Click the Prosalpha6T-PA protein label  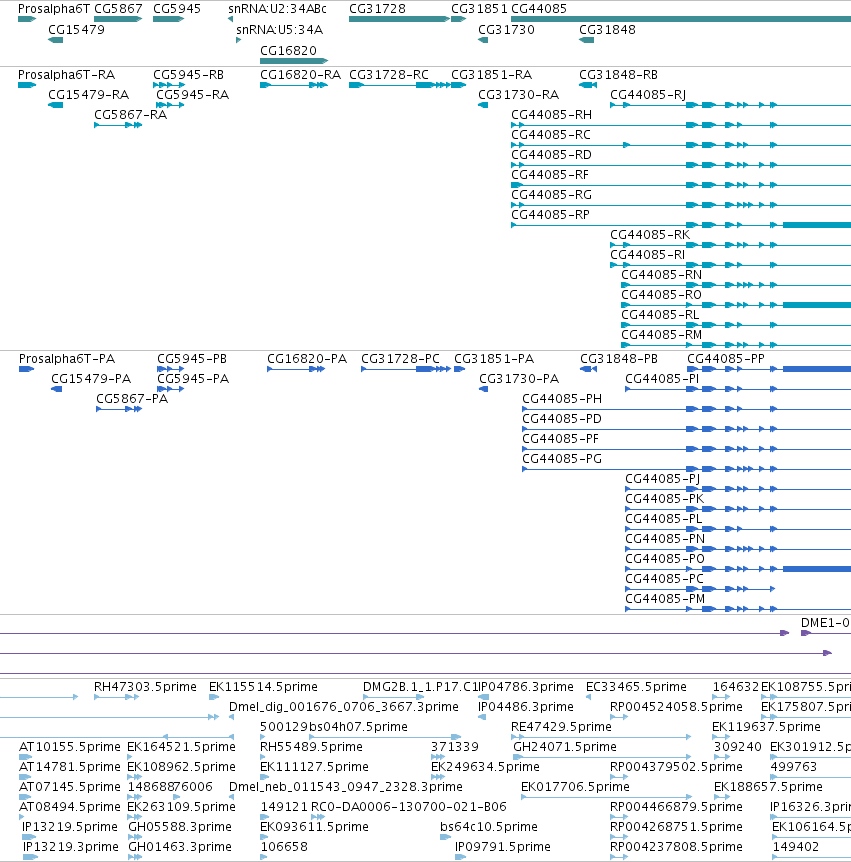tap(67, 360)
